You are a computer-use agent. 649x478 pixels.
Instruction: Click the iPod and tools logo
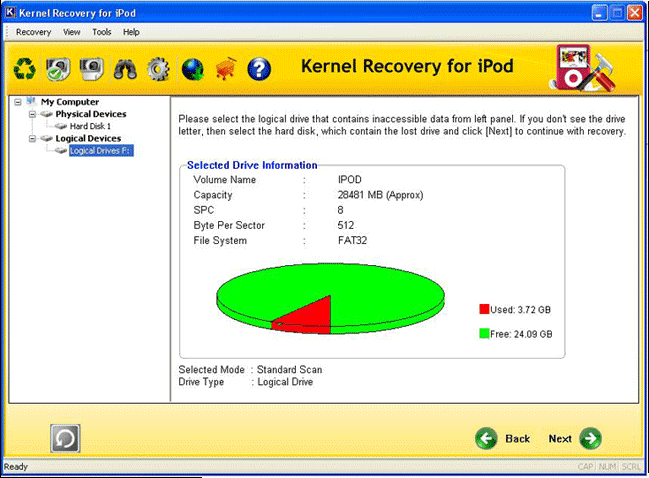coord(582,68)
